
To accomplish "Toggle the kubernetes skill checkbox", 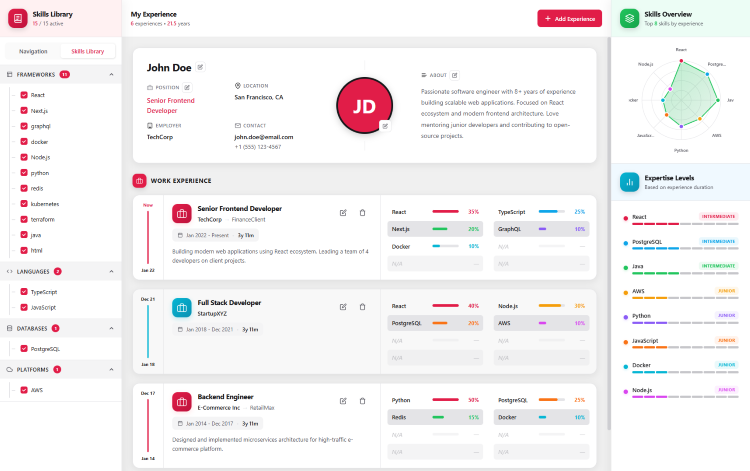I will pos(24,204).
